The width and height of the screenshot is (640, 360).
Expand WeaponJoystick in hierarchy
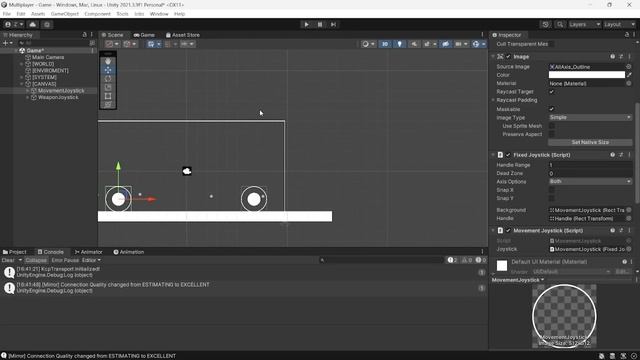pyautogui.click(x=27, y=98)
